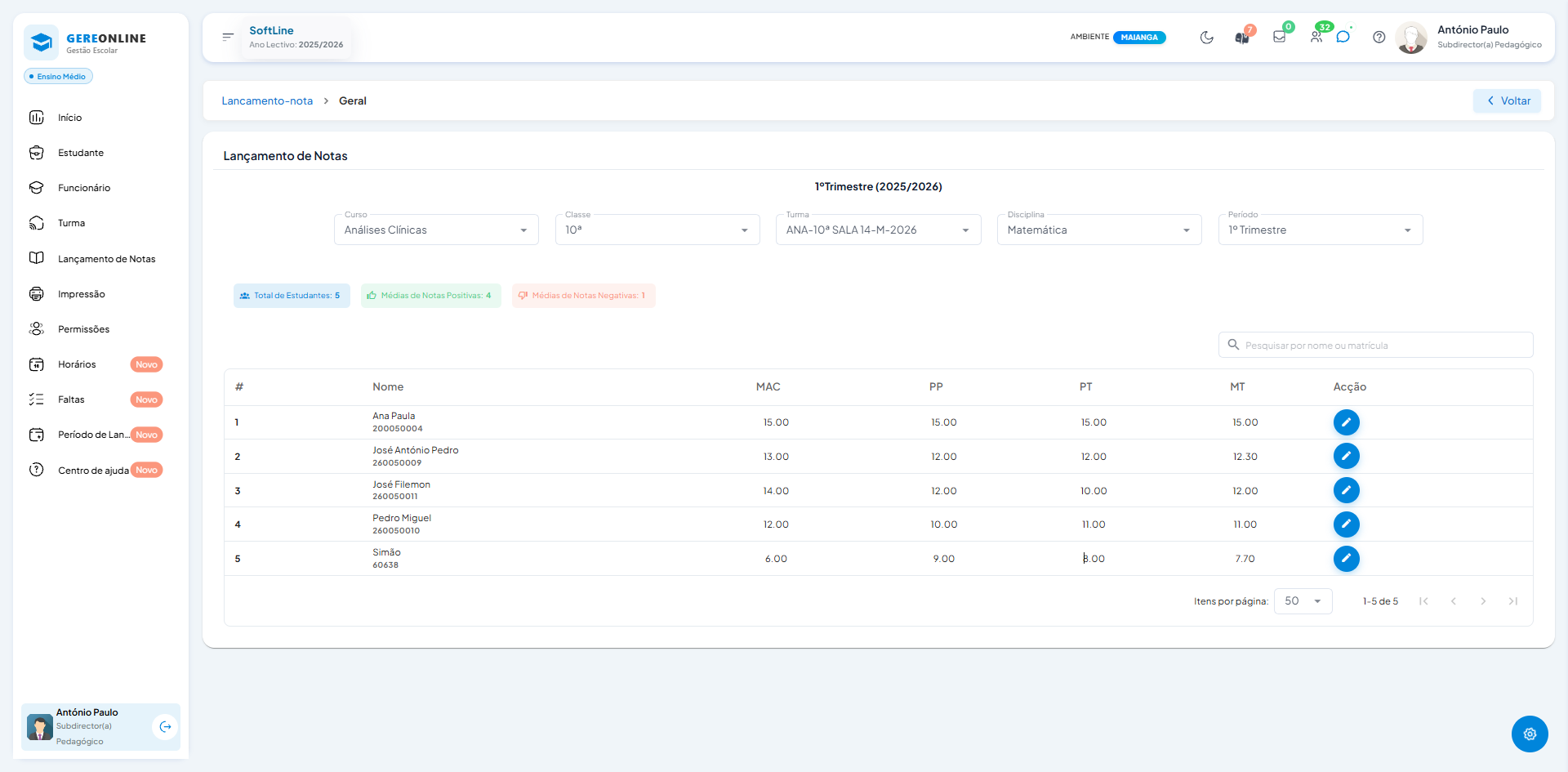Open the Período dropdown 1º Trimestre
1568x772 pixels.
coord(1321,230)
